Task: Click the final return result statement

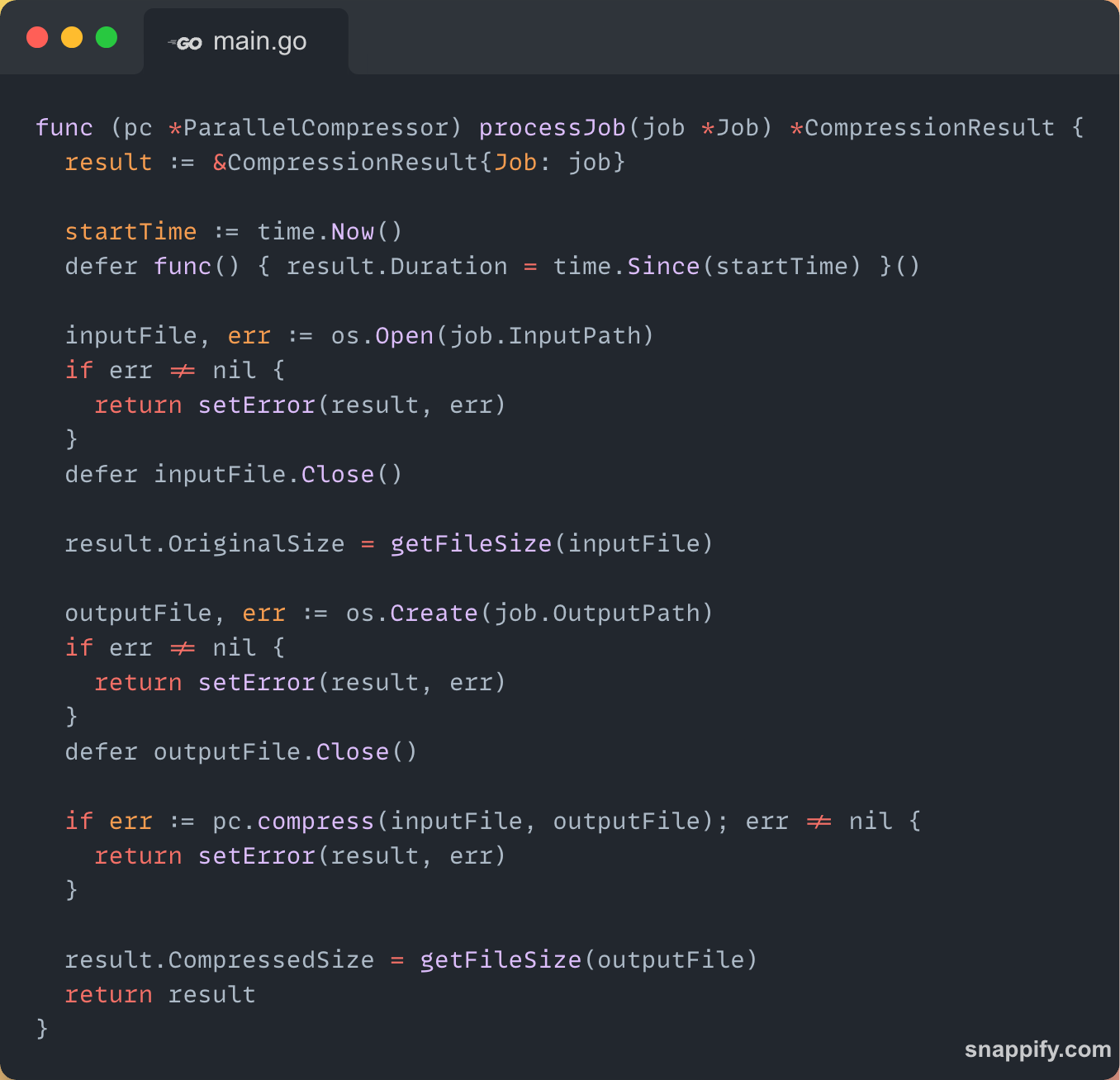Action: coord(160,994)
